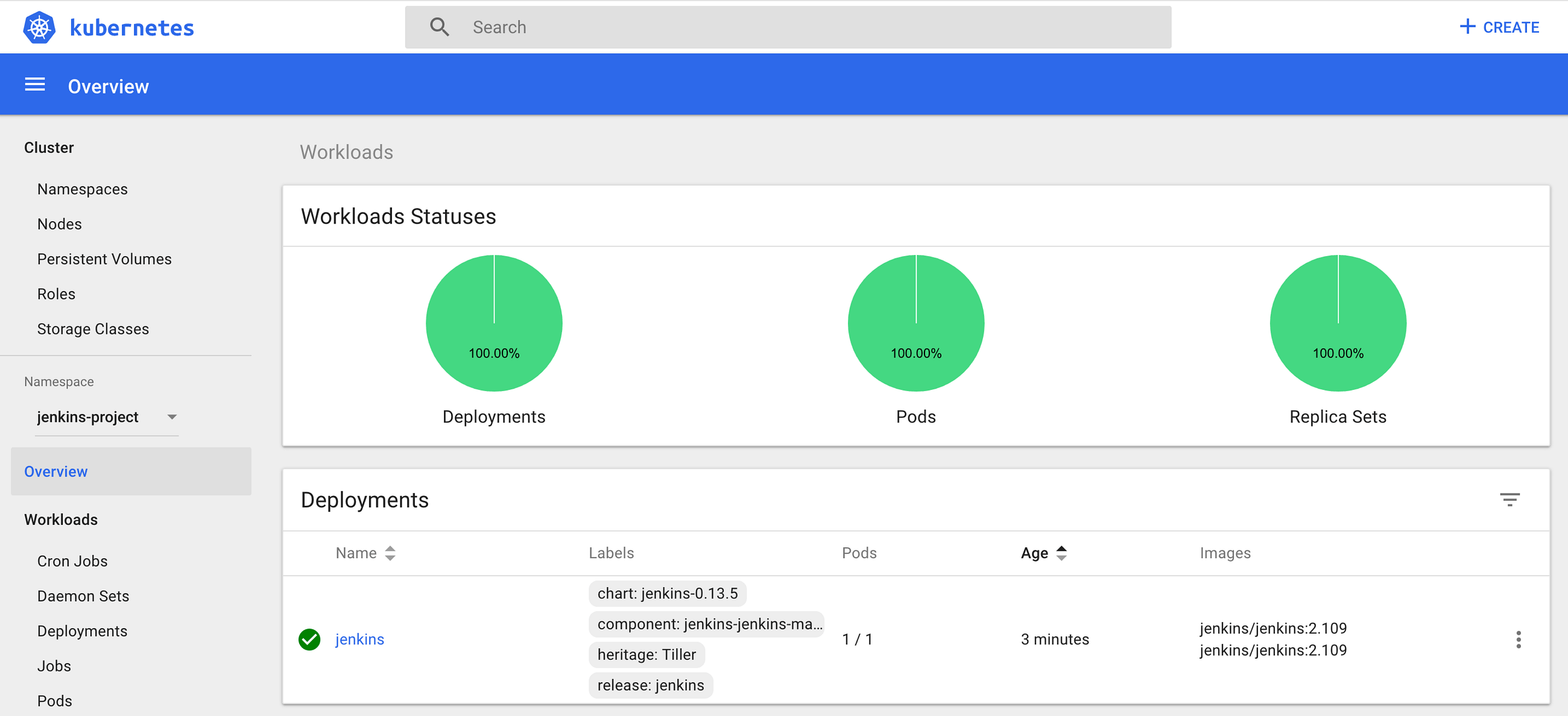Viewport: 1568px width, 716px height.
Task: Click the search magnifier icon
Action: tap(439, 27)
